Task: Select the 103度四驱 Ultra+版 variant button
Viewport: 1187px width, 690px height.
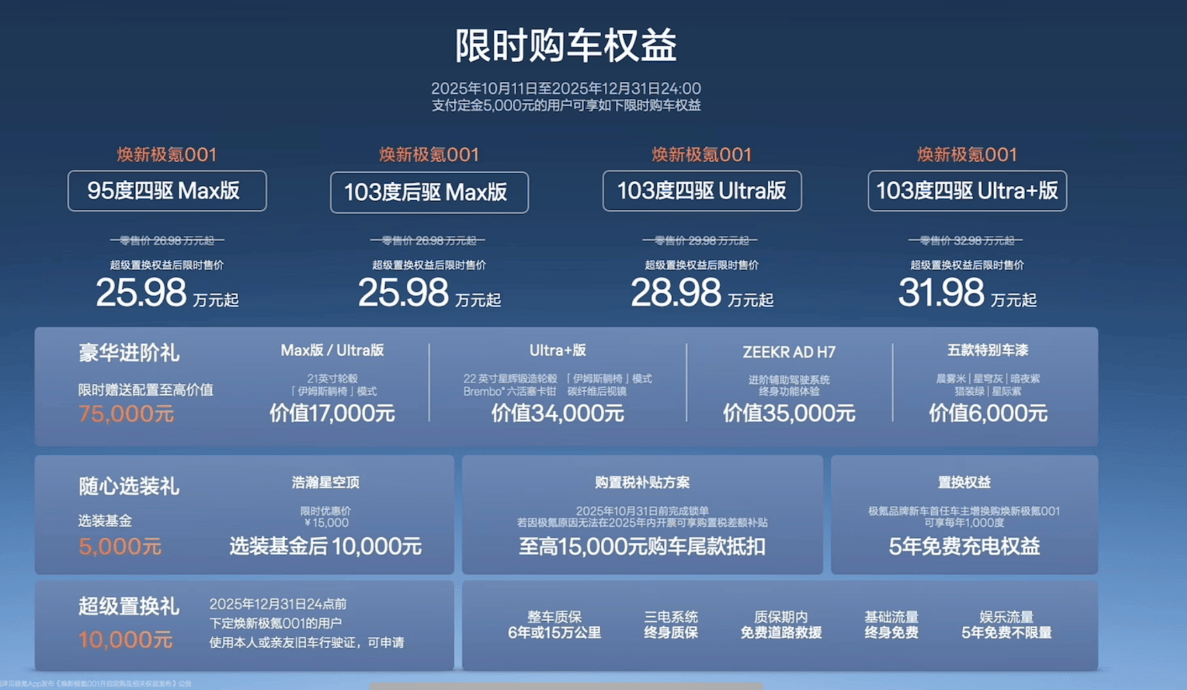Action: click(967, 189)
